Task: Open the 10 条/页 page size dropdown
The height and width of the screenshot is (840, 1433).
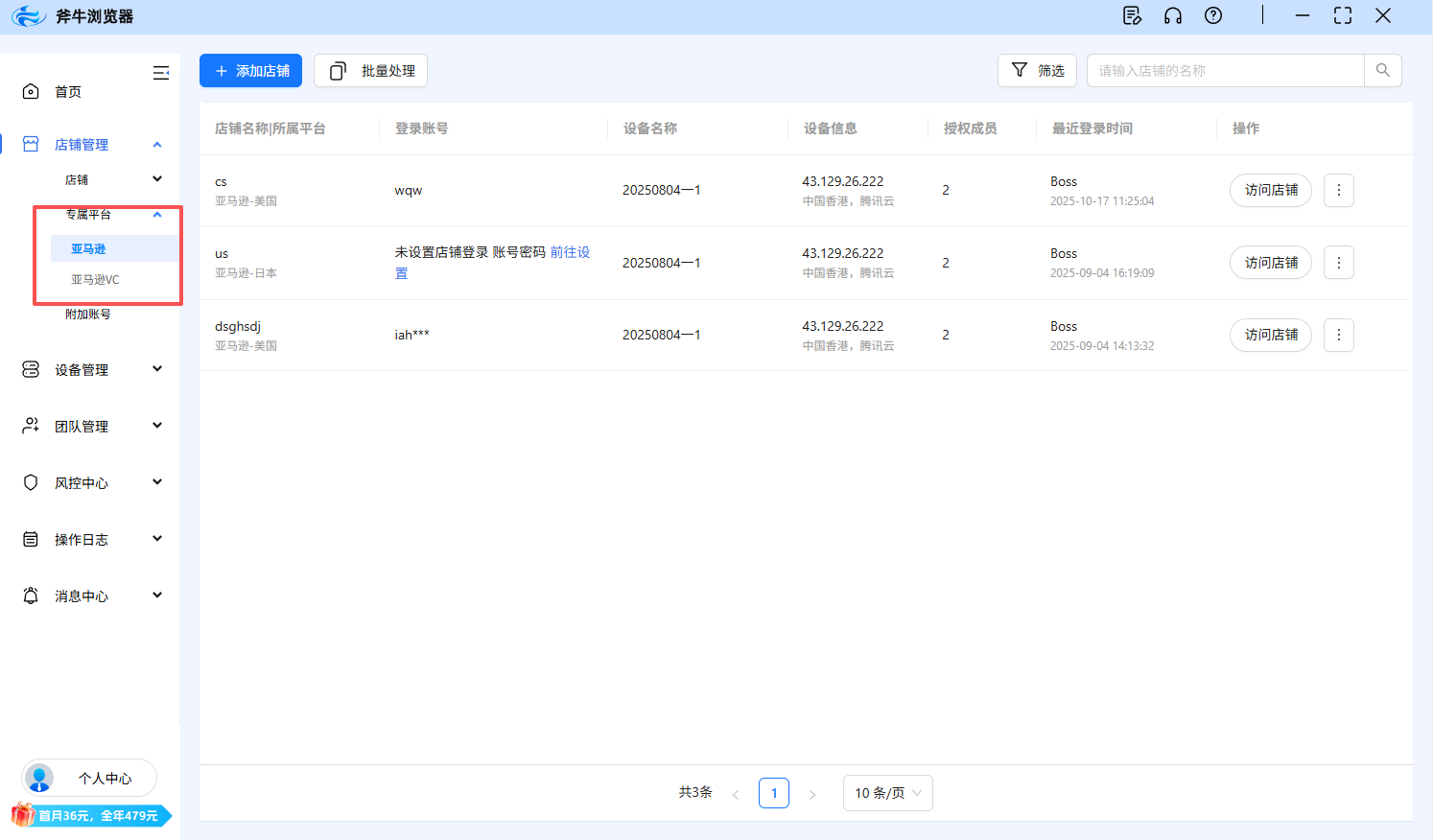Action: tap(887, 793)
